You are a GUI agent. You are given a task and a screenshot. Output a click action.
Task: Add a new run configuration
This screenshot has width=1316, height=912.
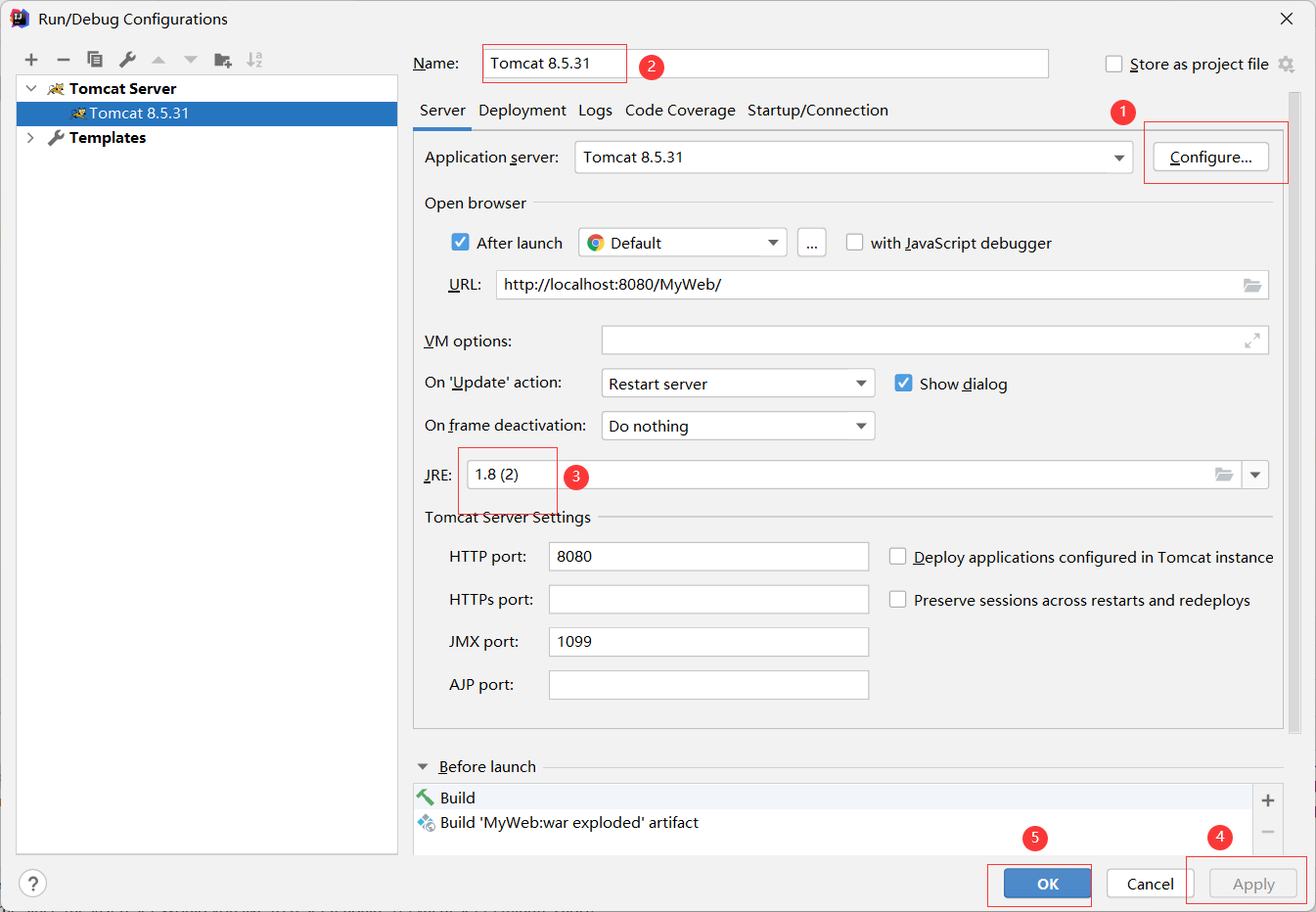(31, 60)
